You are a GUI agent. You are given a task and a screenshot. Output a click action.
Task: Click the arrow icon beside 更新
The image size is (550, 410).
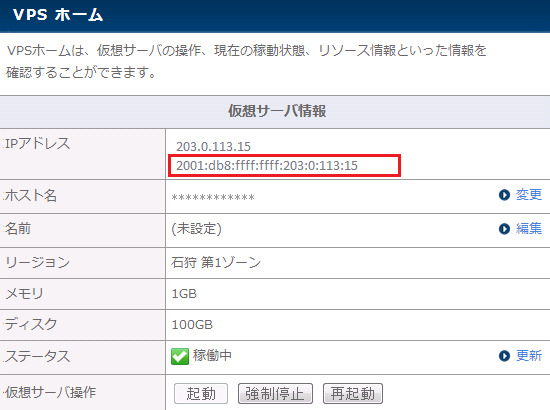click(x=504, y=356)
